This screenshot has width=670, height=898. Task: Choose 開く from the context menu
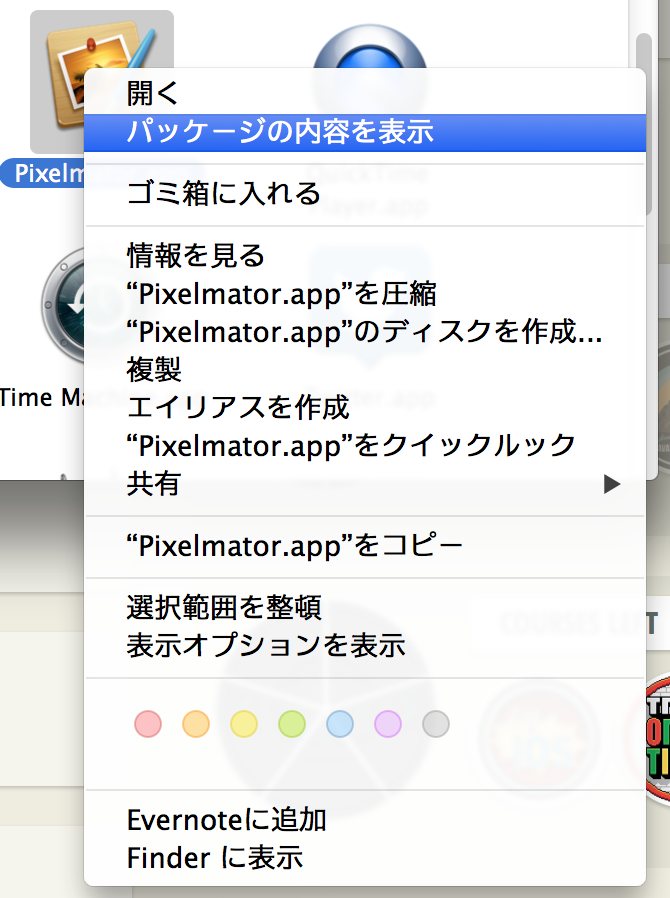(x=365, y=93)
